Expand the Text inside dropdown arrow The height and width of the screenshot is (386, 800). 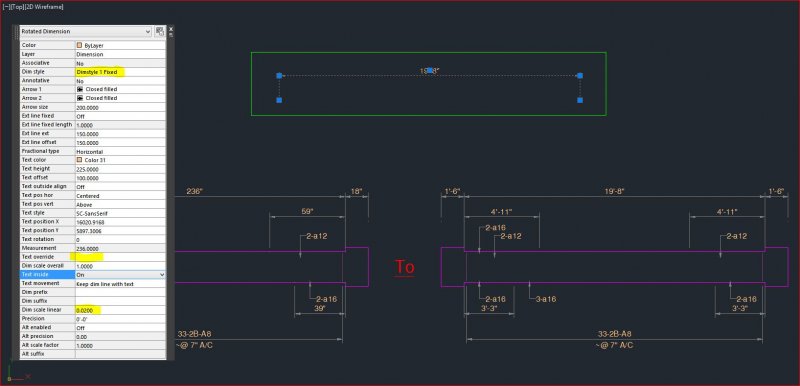[x=162, y=275]
